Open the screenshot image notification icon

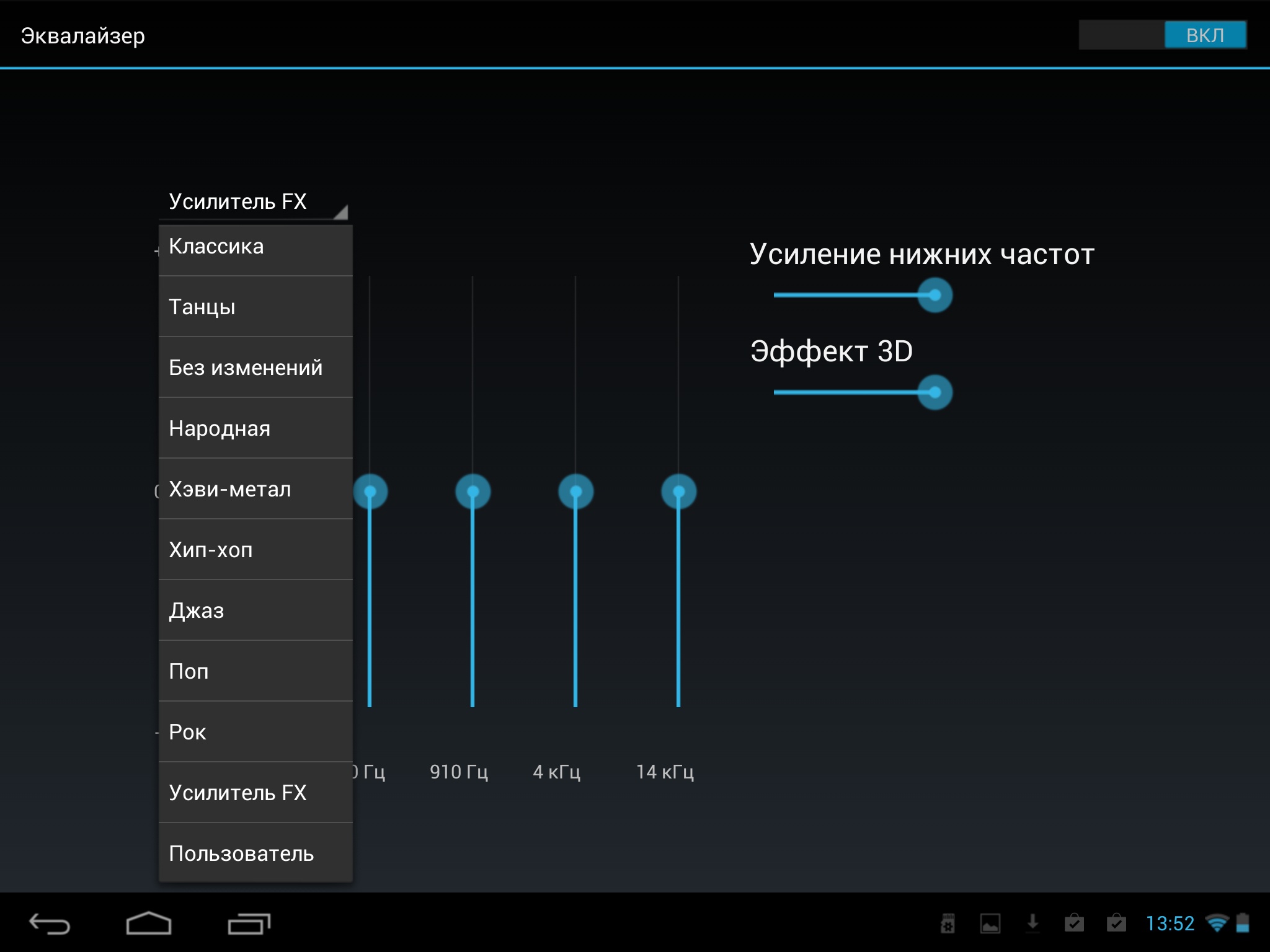coord(990,923)
